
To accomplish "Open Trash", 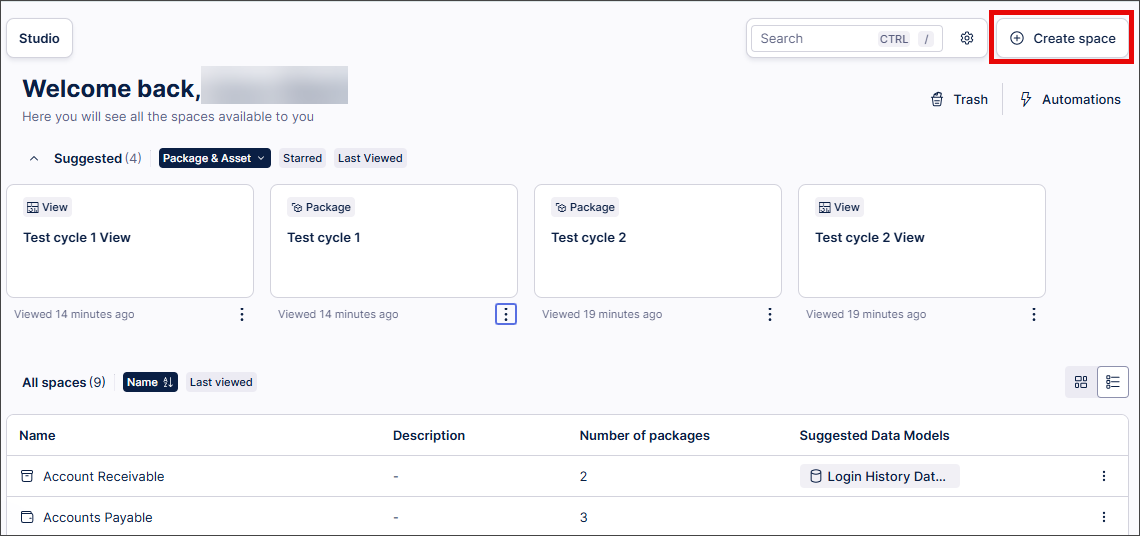I will 959,100.
